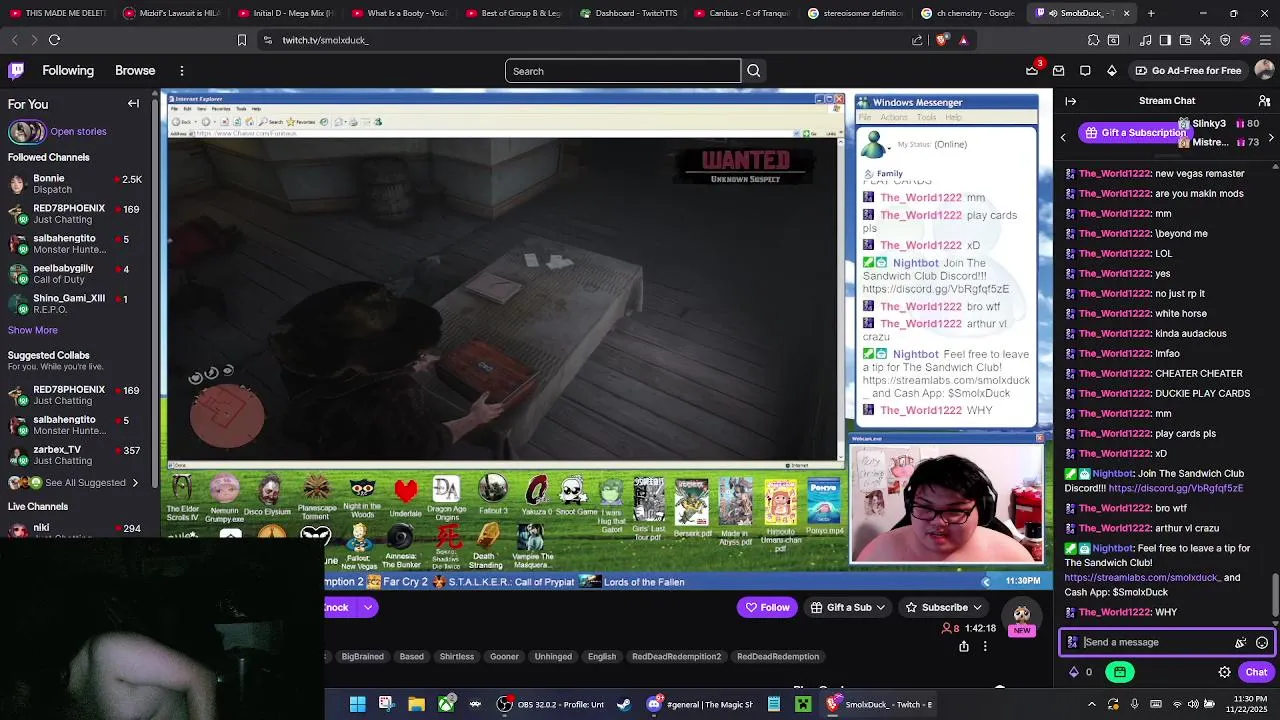Screen dimensions: 1280x720
Task: Open the stream more options vertical dots
Action: (x=985, y=646)
